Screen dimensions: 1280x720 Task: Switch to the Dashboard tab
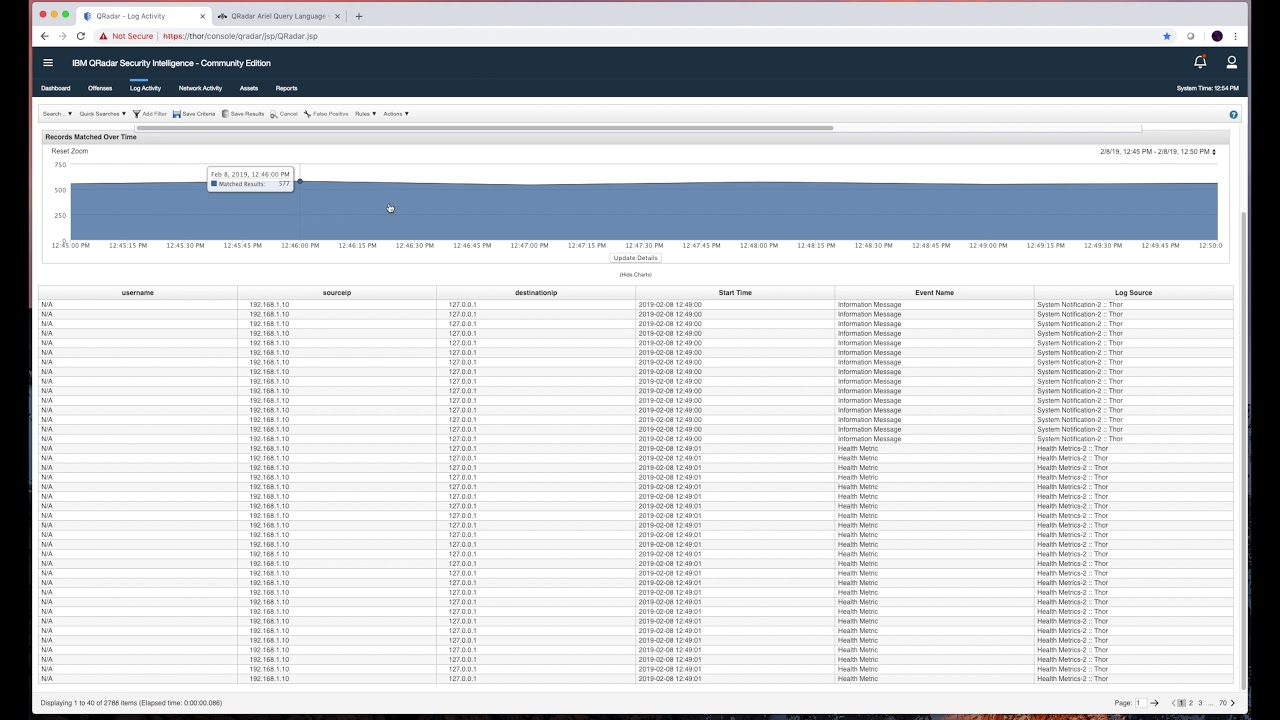[56, 88]
